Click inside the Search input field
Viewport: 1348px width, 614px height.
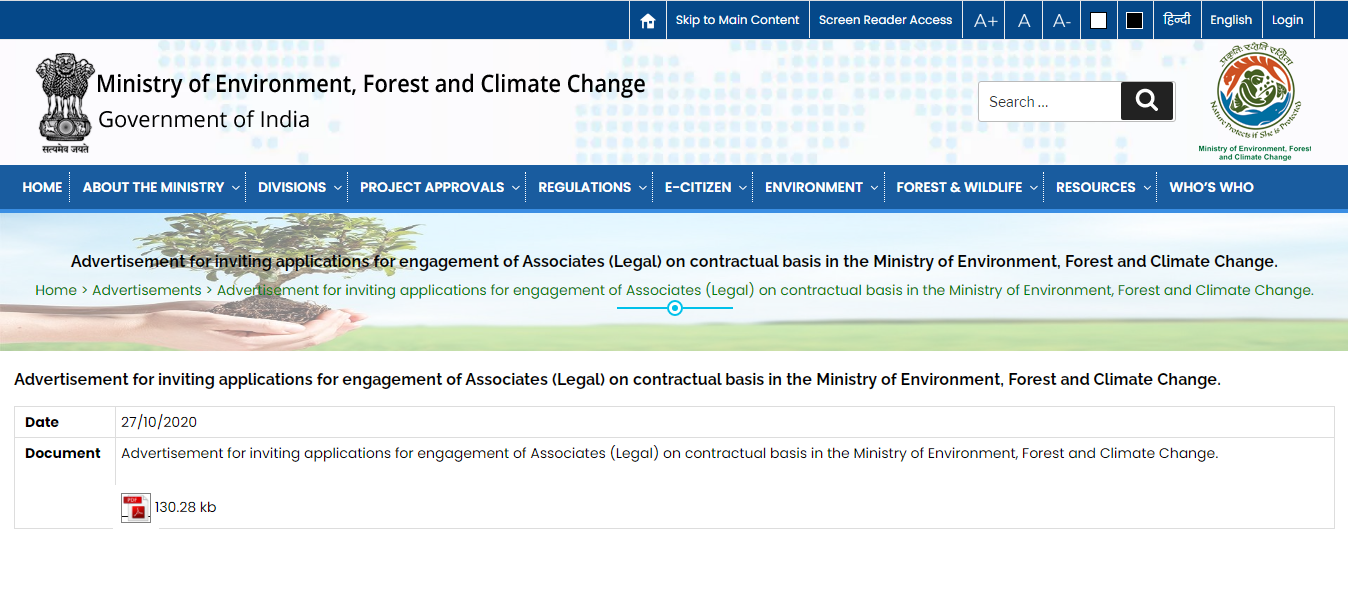coord(1049,101)
